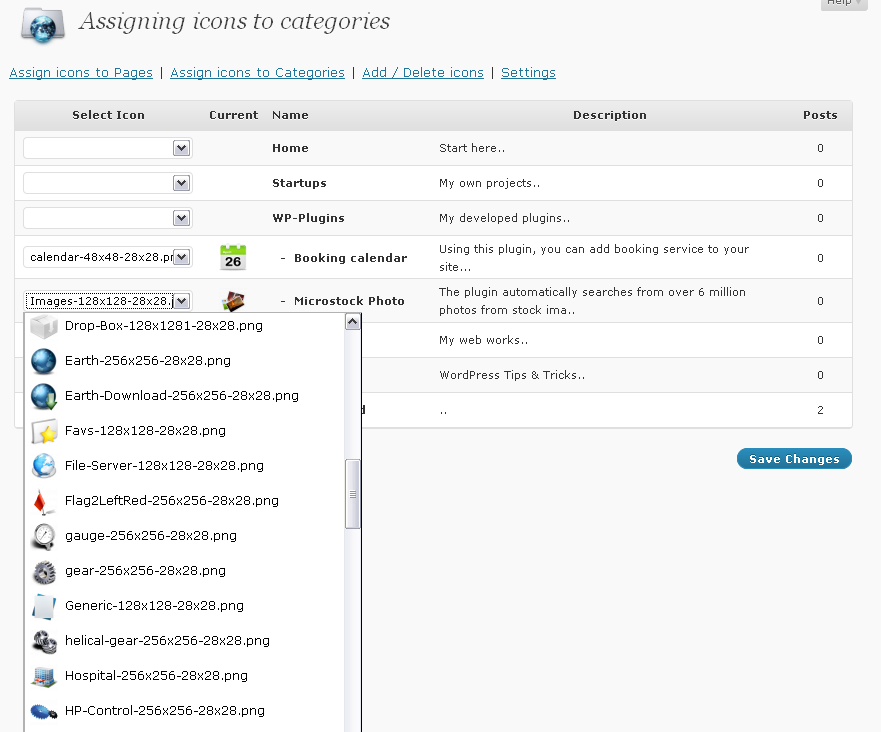Choose the Hospital icon option

pos(156,676)
